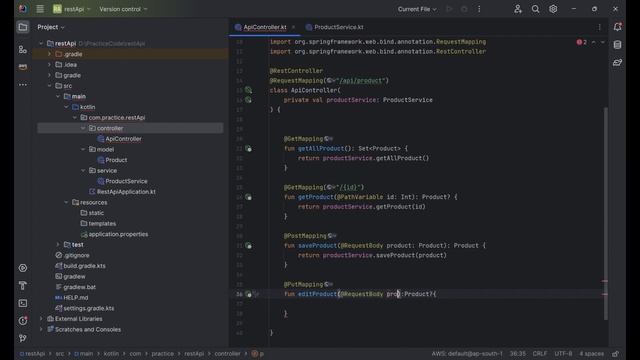This screenshot has height=360, width=640.
Task: Open the Problems tool window icon
Action: click(x=23, y=321)
